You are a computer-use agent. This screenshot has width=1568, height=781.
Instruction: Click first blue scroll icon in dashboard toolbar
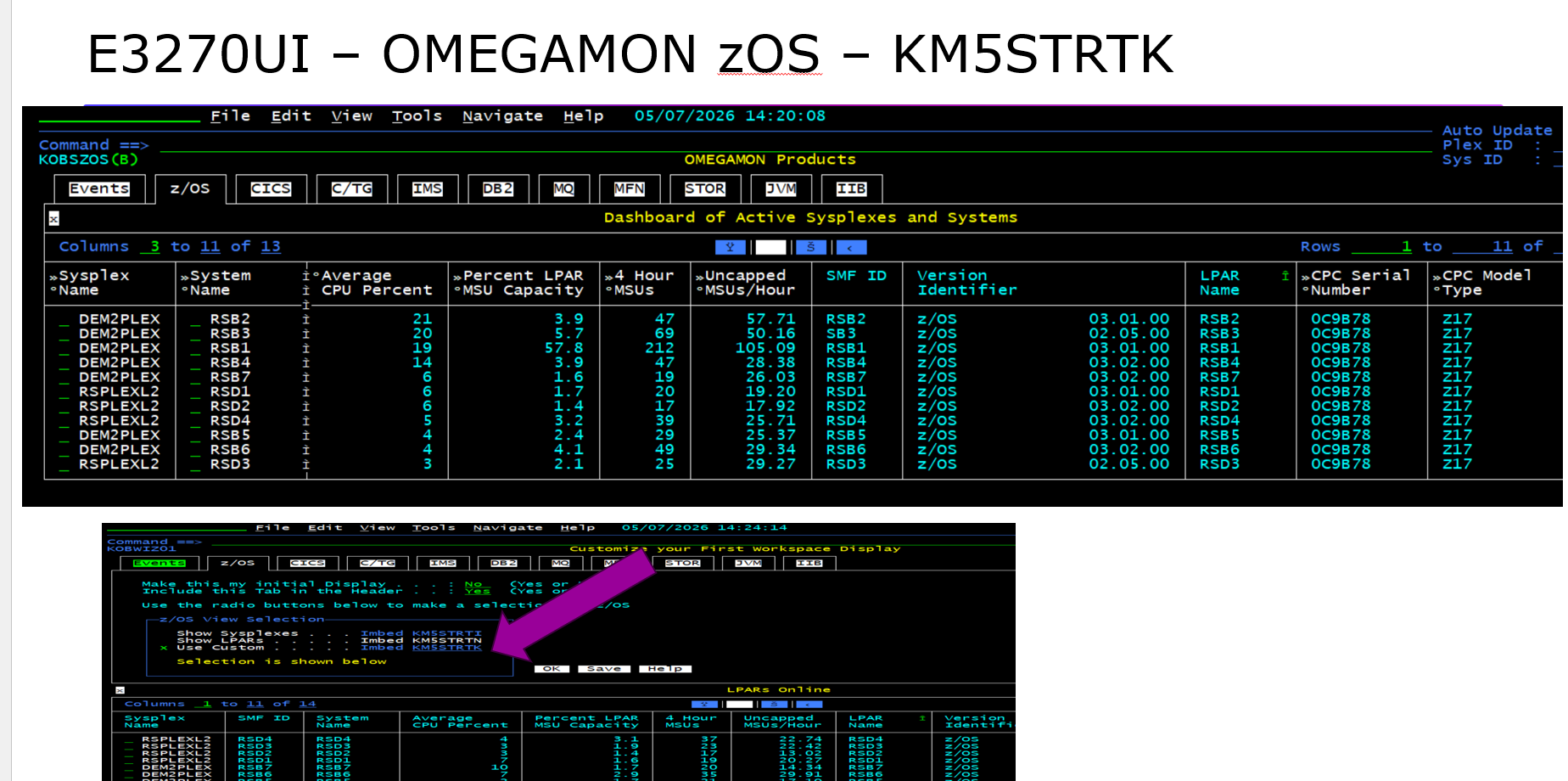pos(731,247)
